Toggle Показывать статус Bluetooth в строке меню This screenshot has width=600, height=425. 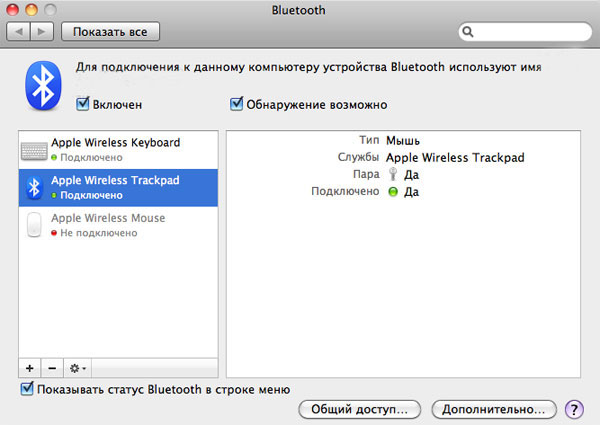27,389
